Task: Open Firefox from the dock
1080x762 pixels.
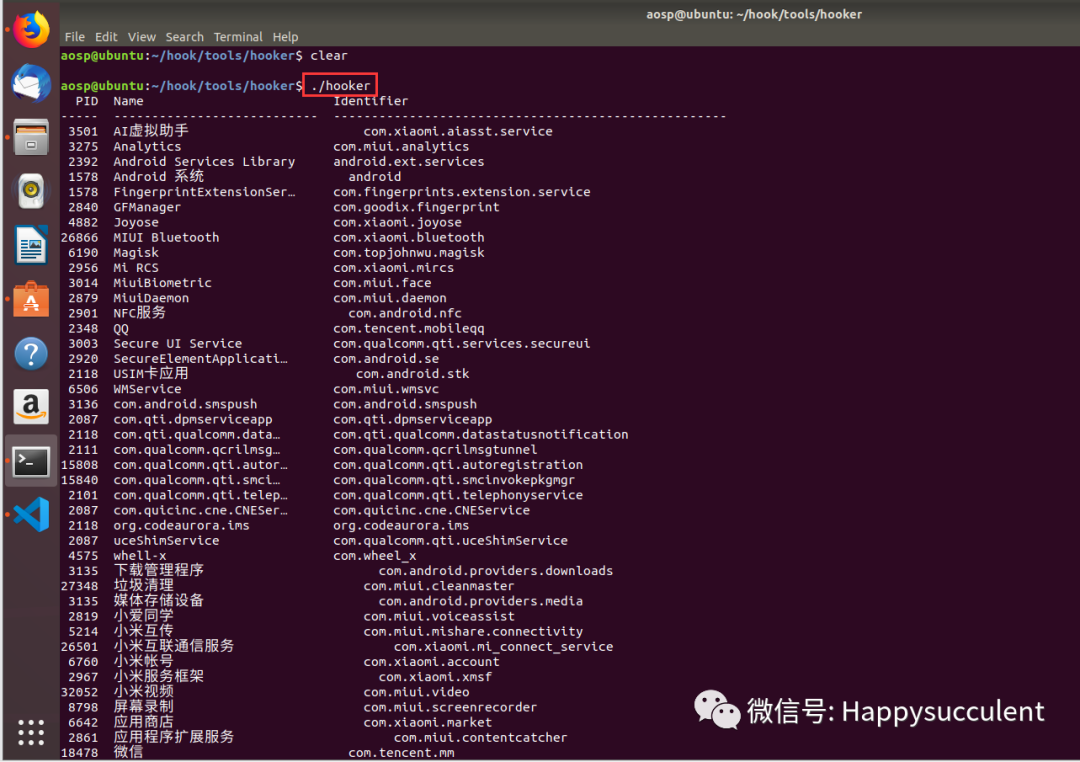Action: coord(31,29)
